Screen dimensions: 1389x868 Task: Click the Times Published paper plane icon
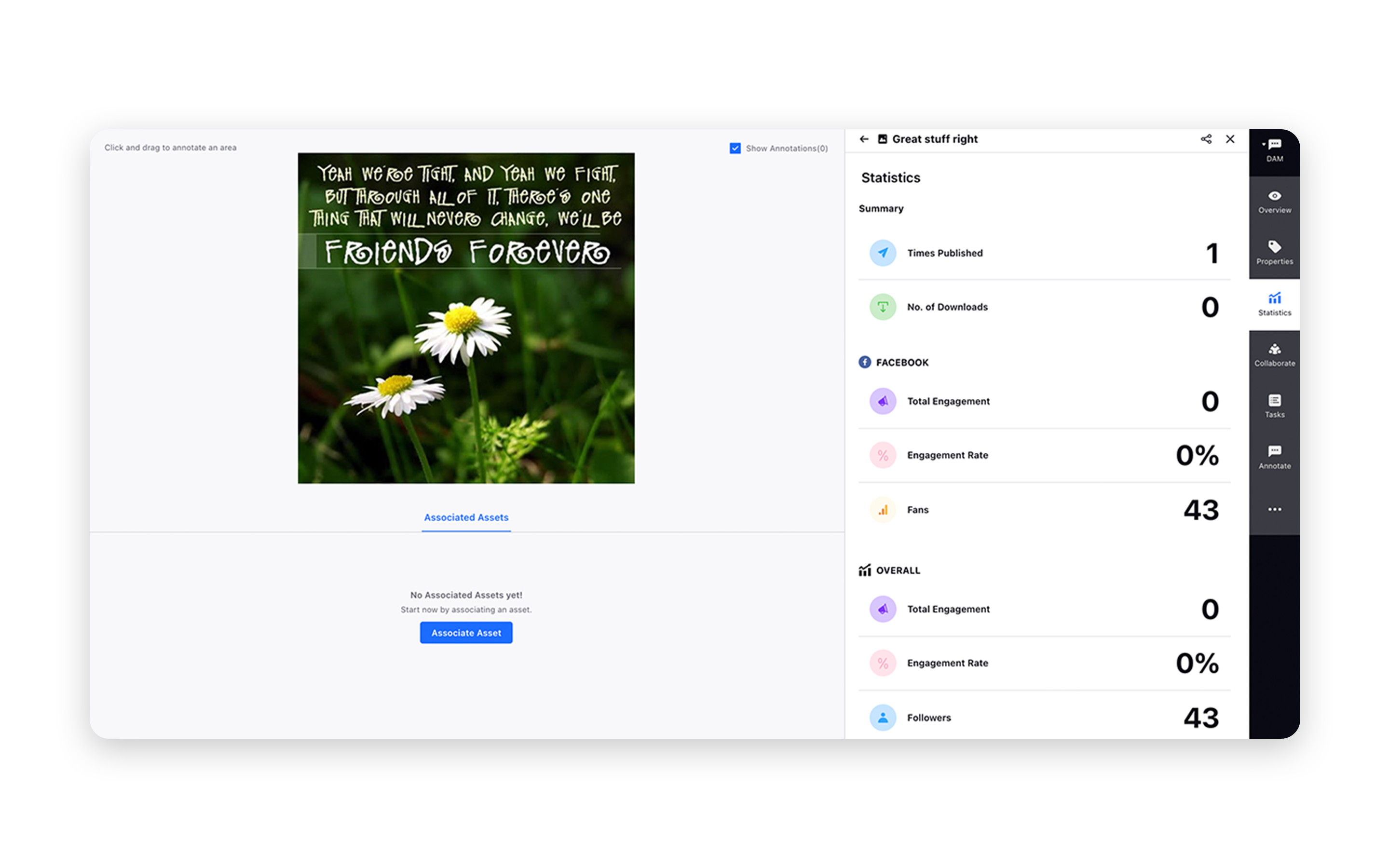coord(883,253)
